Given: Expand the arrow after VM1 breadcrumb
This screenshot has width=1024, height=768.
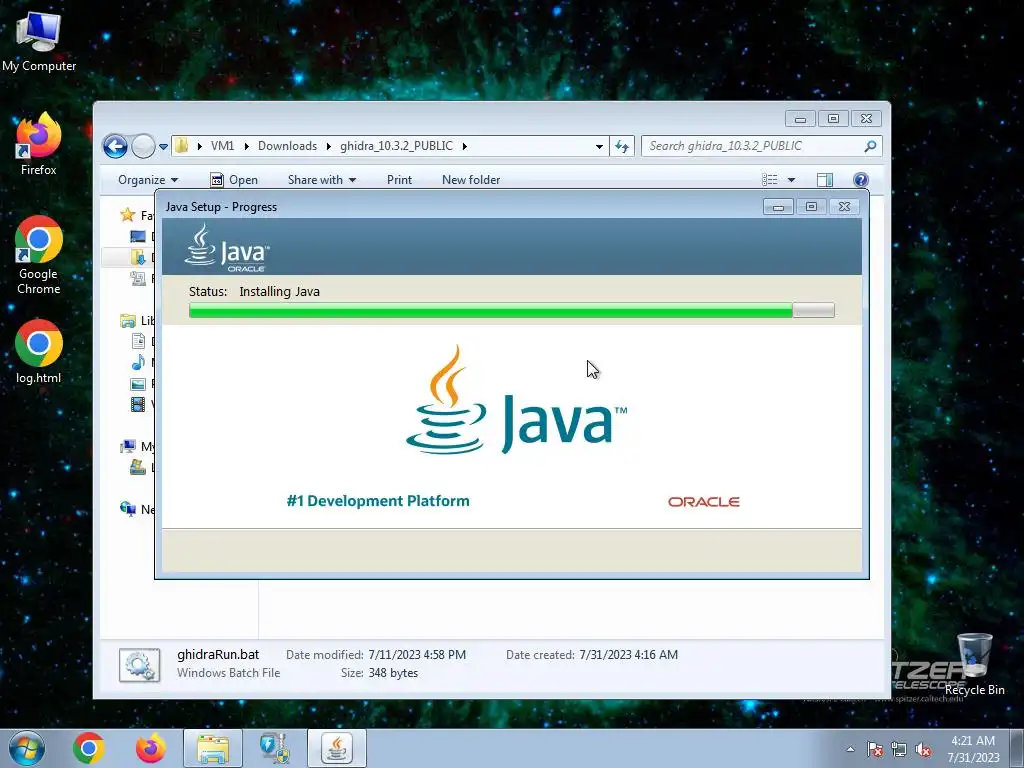Looking at the screenshot, I should click(246, 146).
